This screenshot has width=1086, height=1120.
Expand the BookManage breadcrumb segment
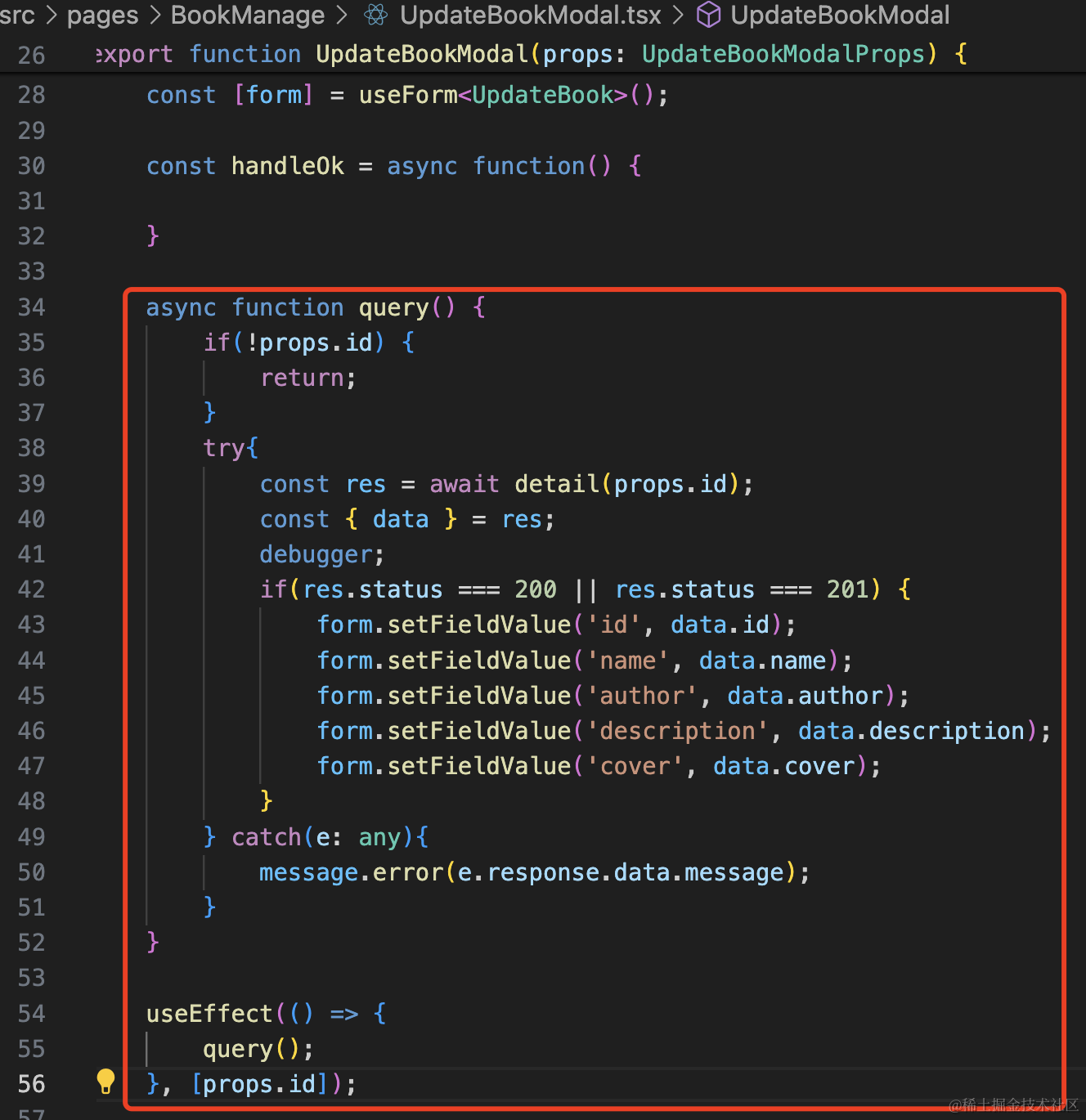click(247, 15)
